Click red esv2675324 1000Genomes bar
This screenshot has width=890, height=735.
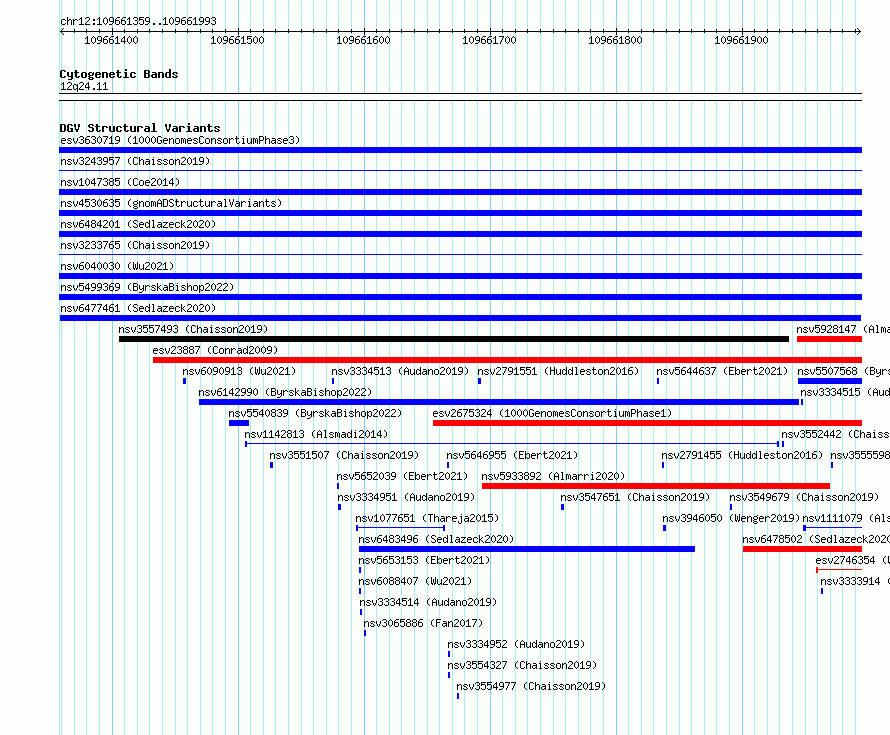(x=648, y=423)
